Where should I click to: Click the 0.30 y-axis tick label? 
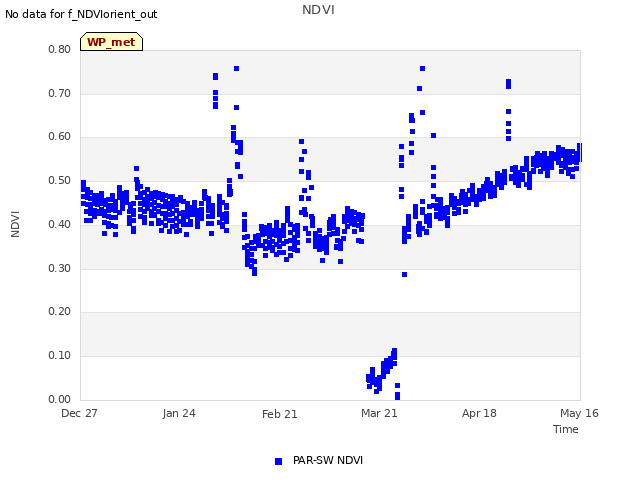click(x=60, y=268)
